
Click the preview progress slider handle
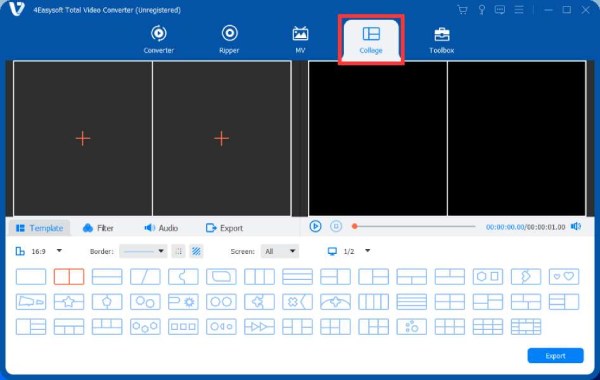point(355,227)
